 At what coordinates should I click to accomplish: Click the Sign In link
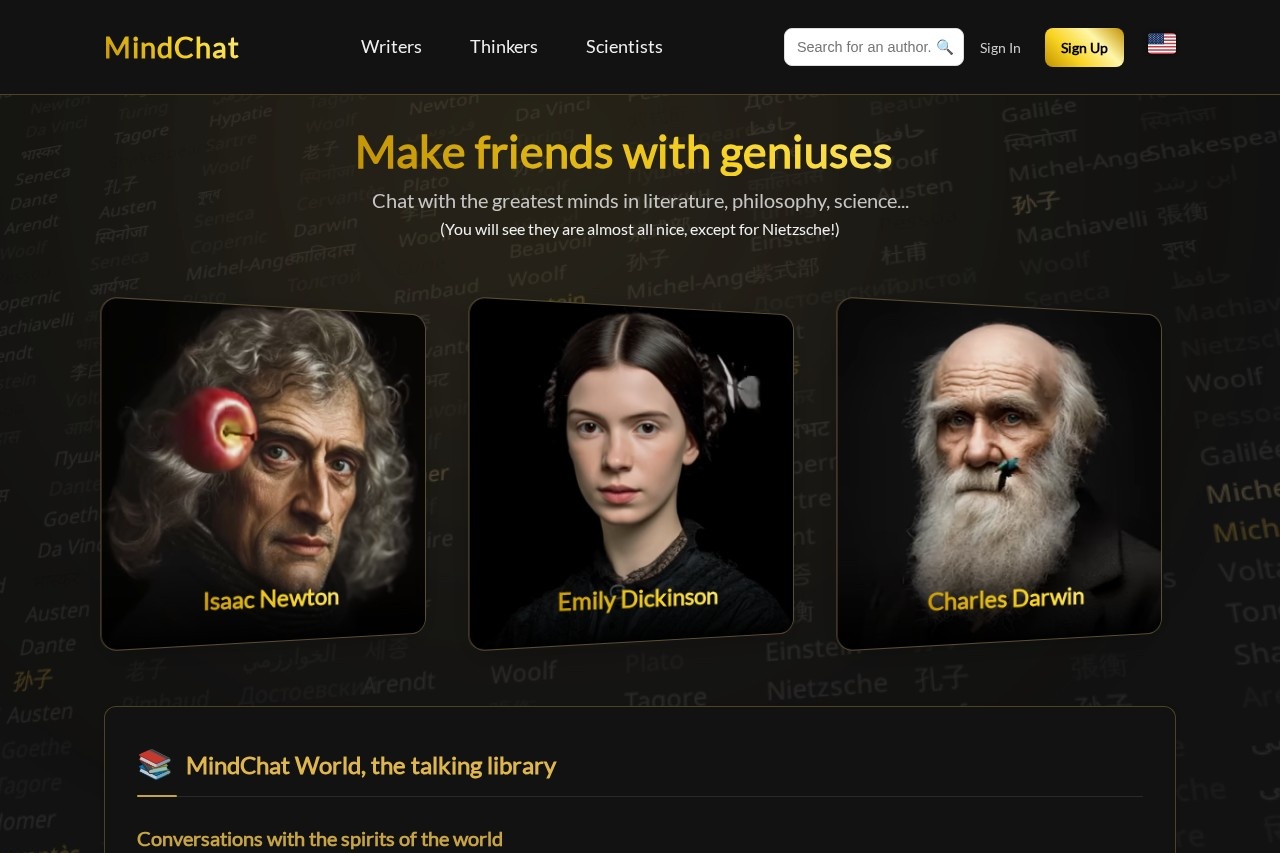pos(1000,48)
